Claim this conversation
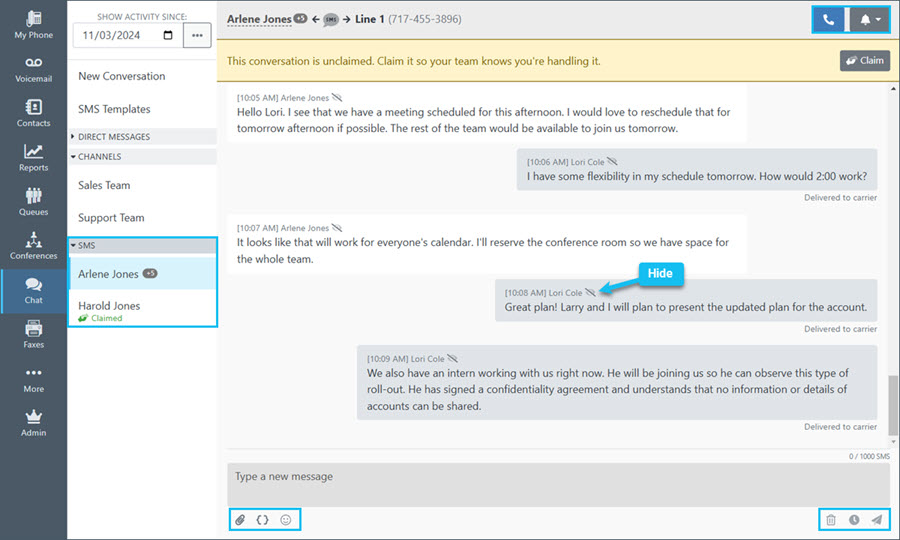 tap(864, 60)
